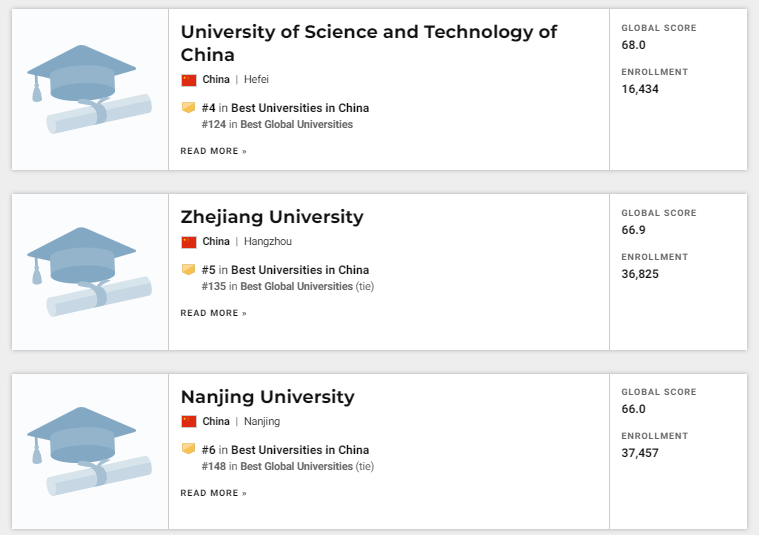Open Best Global Universities link for #135

[x=297, y=287]
